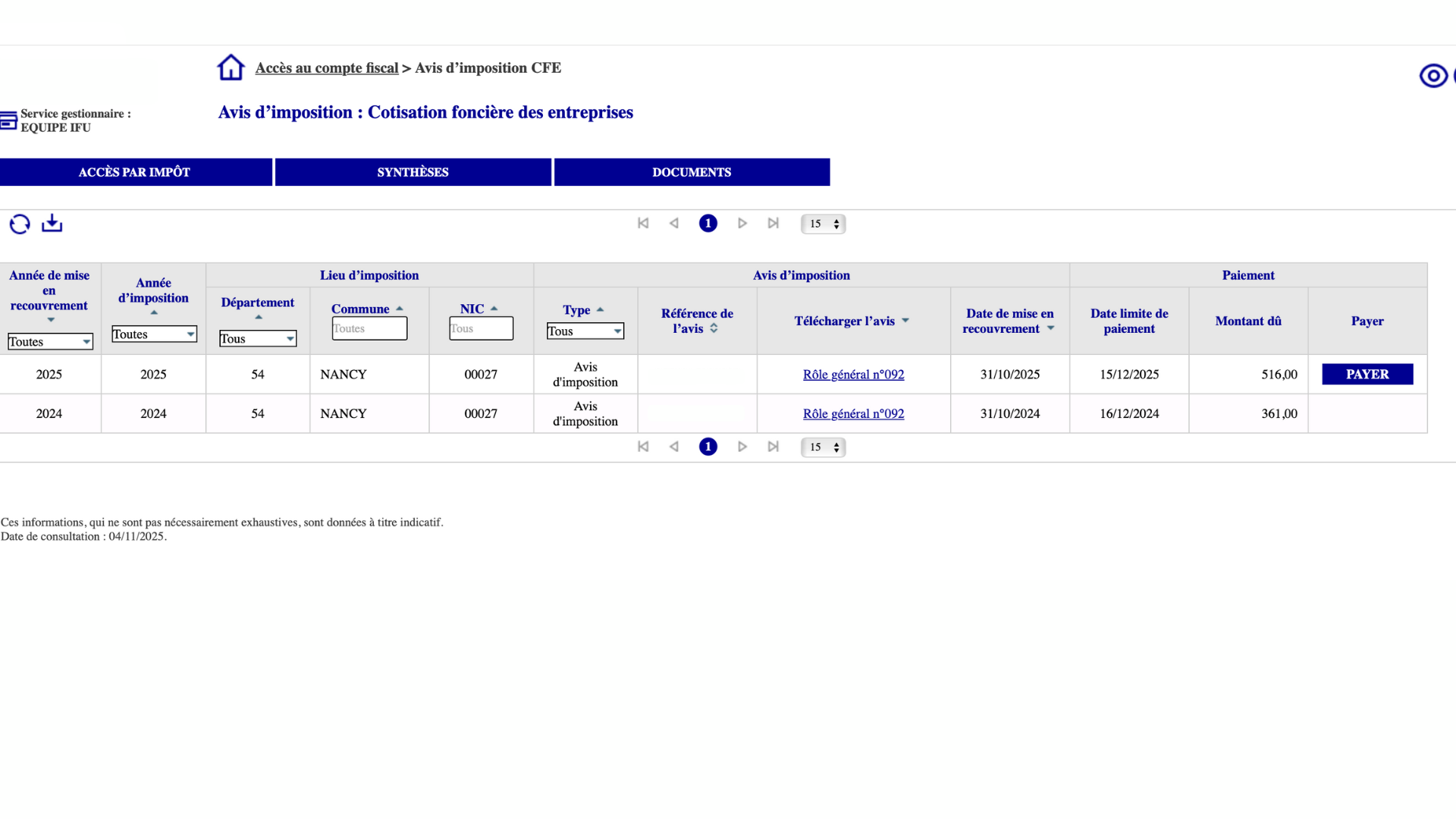Screen dimensions: 1456x819
Task: Open the SYNTHÈSES tab
Action: pyautogui.click(x=413, y=172)
